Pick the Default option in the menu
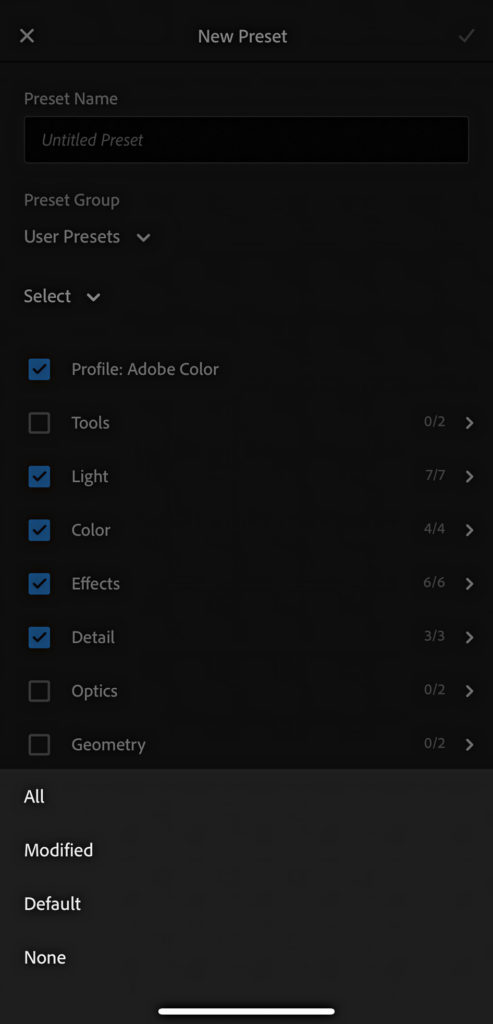The width and height of the screenshot is (493, 1024). 246,904
